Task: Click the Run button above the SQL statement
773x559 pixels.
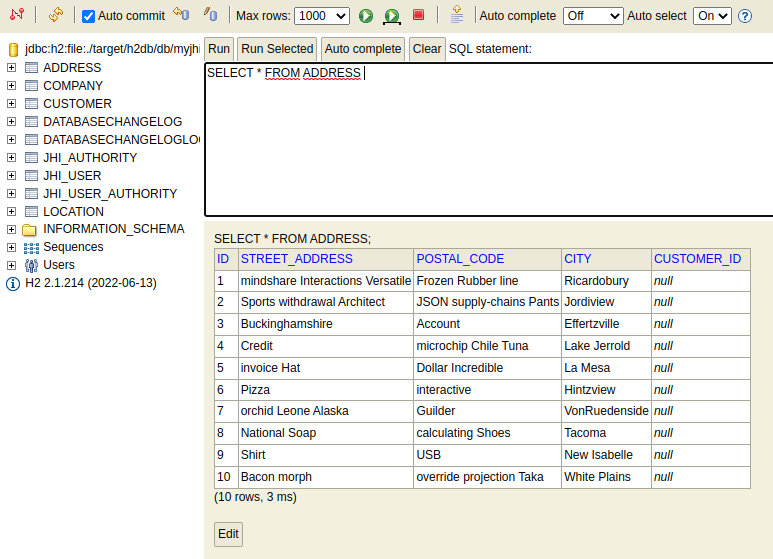Action: [x=219, y=49]
